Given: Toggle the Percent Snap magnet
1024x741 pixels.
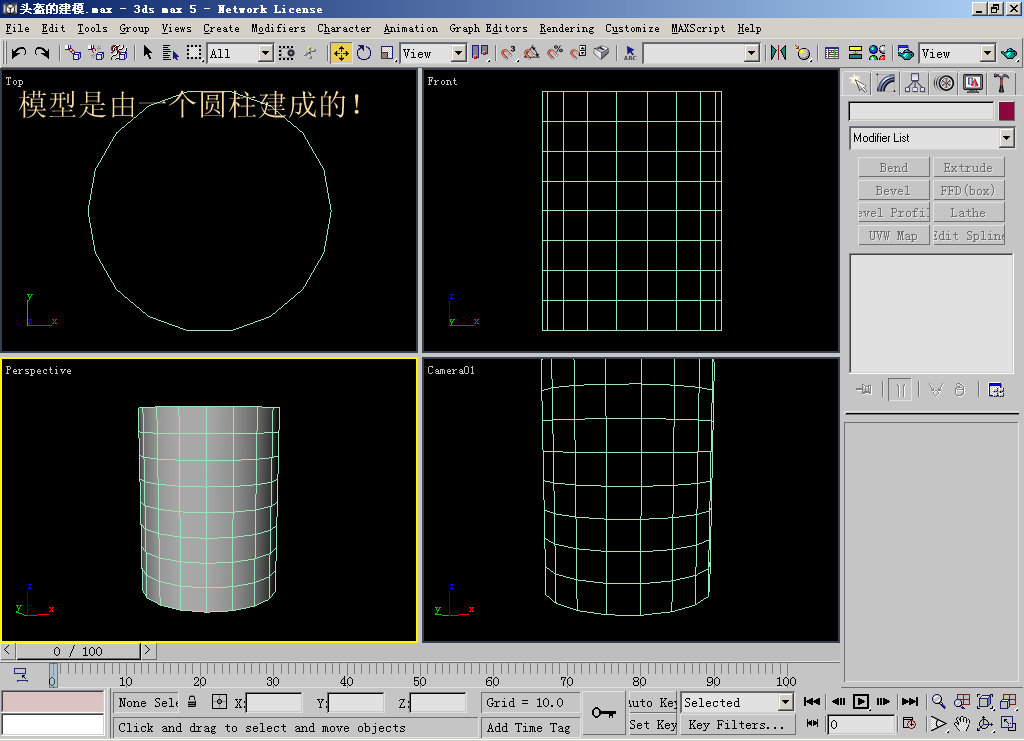Looking at the screenshot, I should 554,53.
